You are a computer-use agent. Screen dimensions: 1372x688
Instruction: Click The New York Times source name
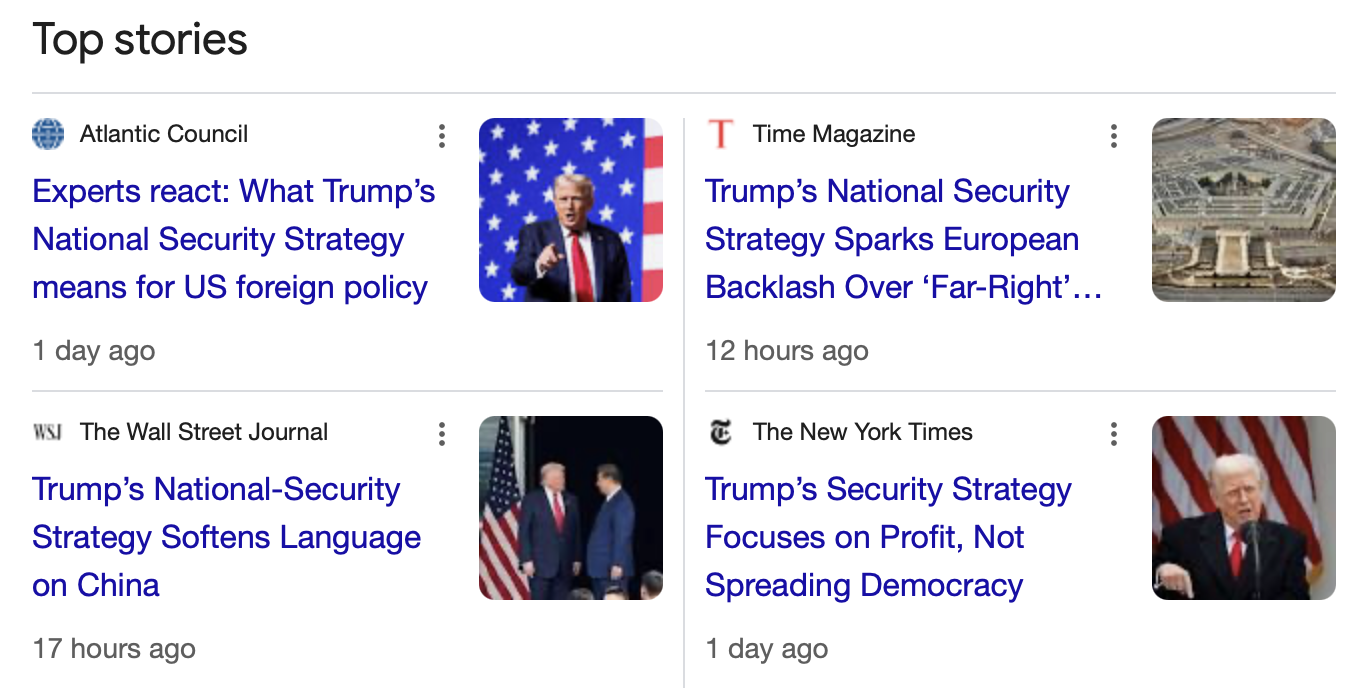click(x=862, y=432)
